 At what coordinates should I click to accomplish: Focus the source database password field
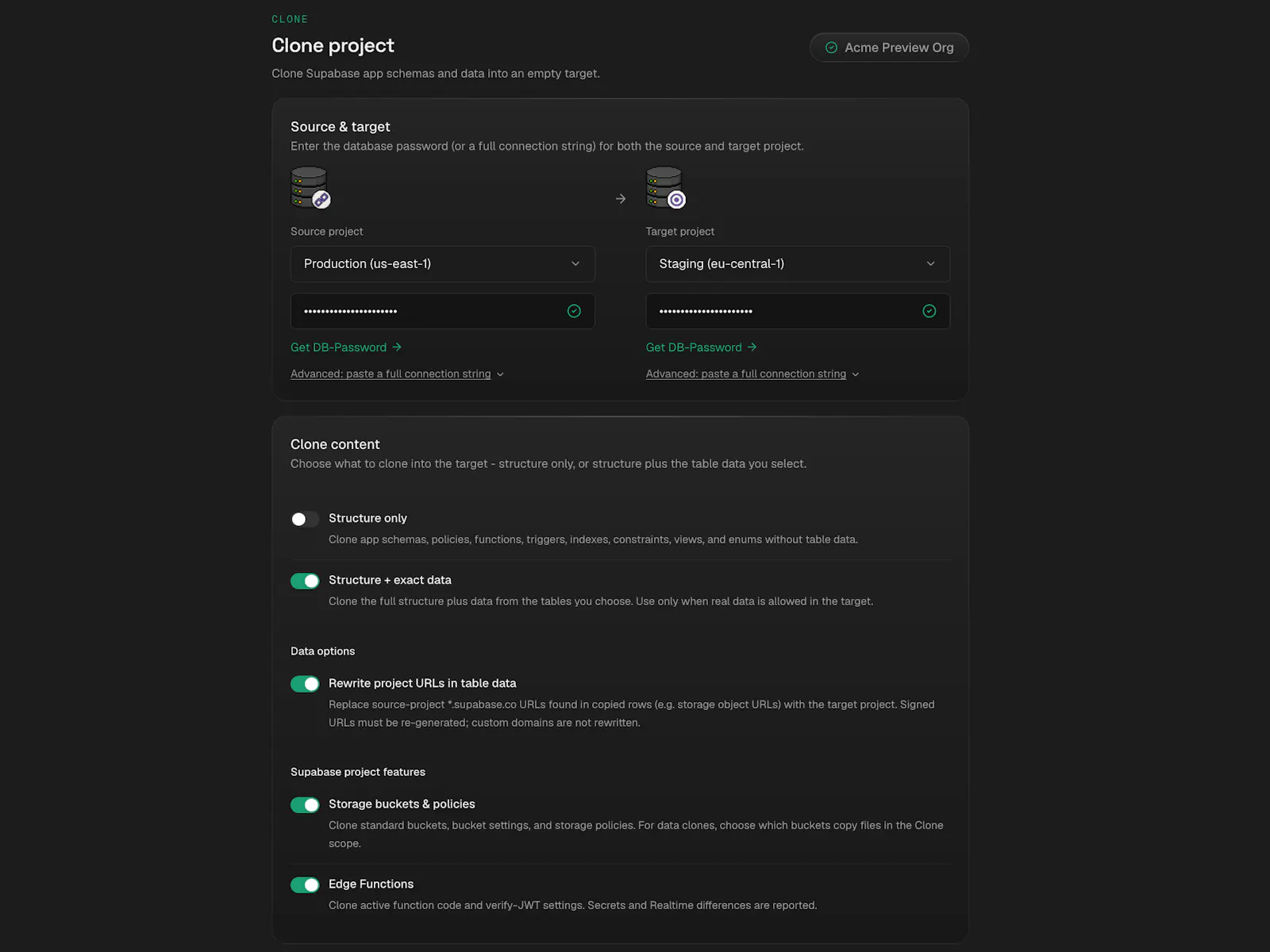[x=443, y=311]
